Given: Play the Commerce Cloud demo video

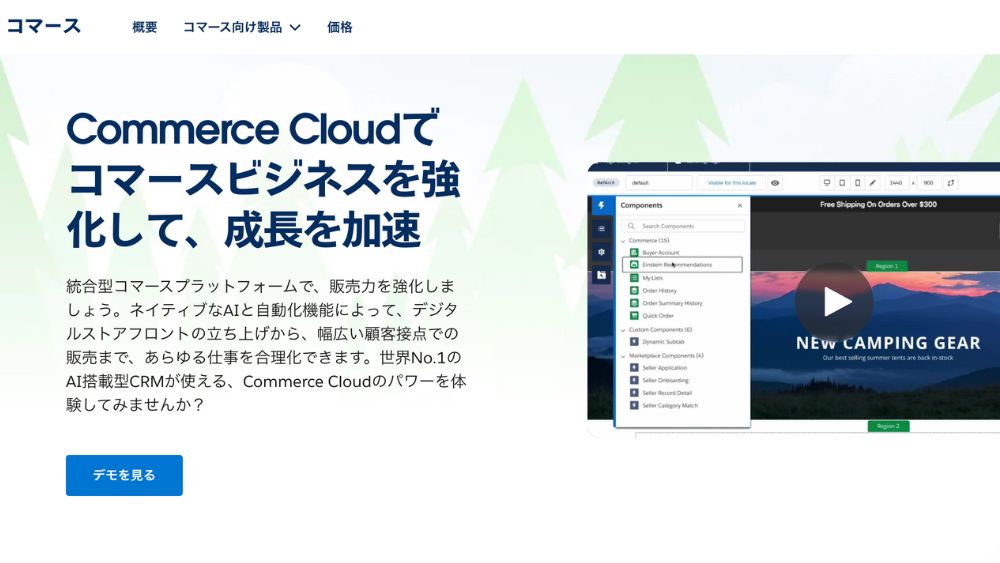Looking at the screenshot, I should 834,302.
